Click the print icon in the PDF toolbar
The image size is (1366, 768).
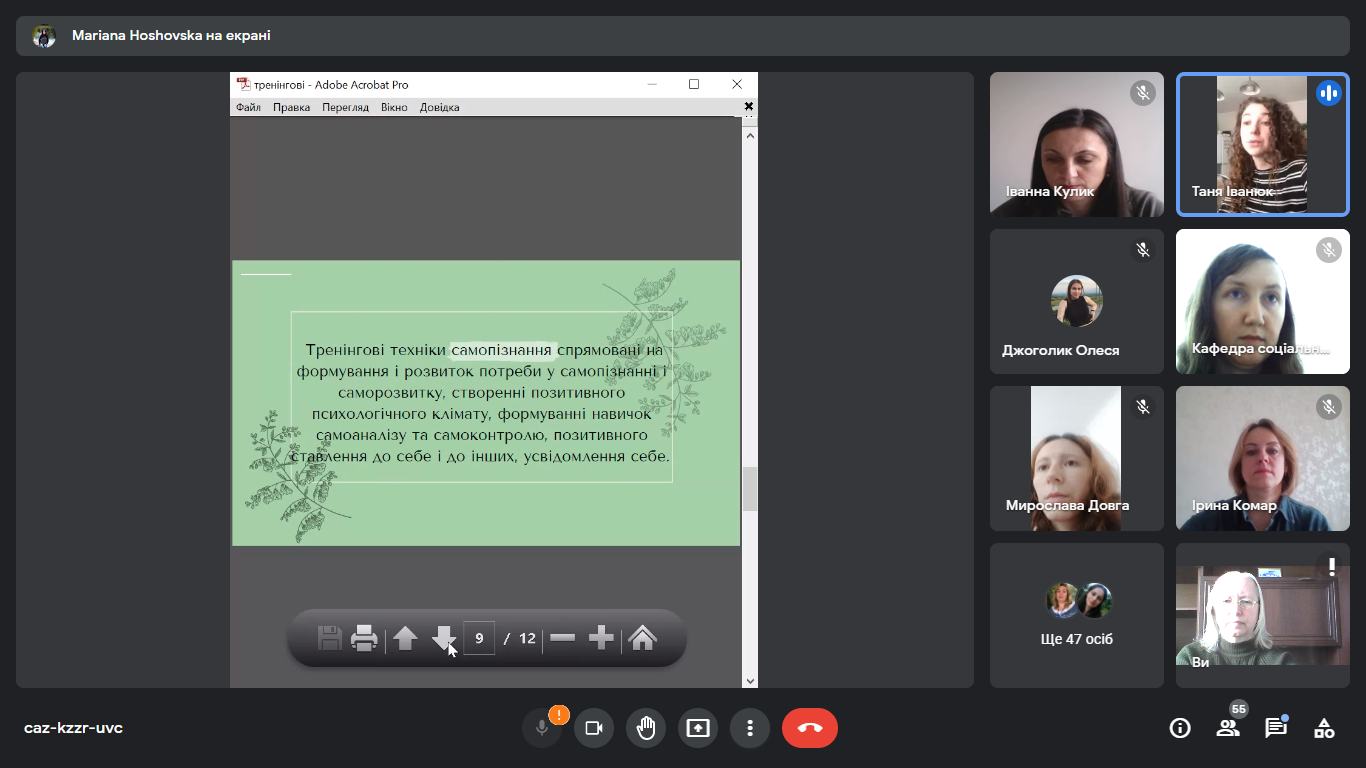pyautogui.click(x=364, y=638)
